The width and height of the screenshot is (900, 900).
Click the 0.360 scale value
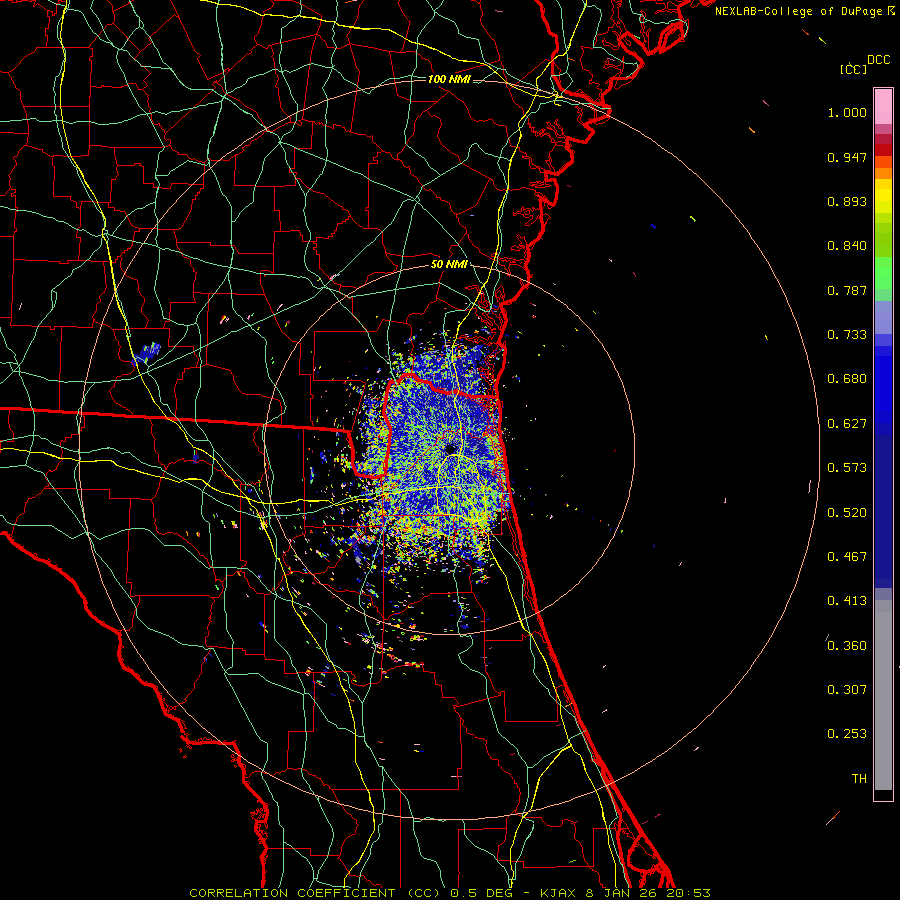(847, 646)
